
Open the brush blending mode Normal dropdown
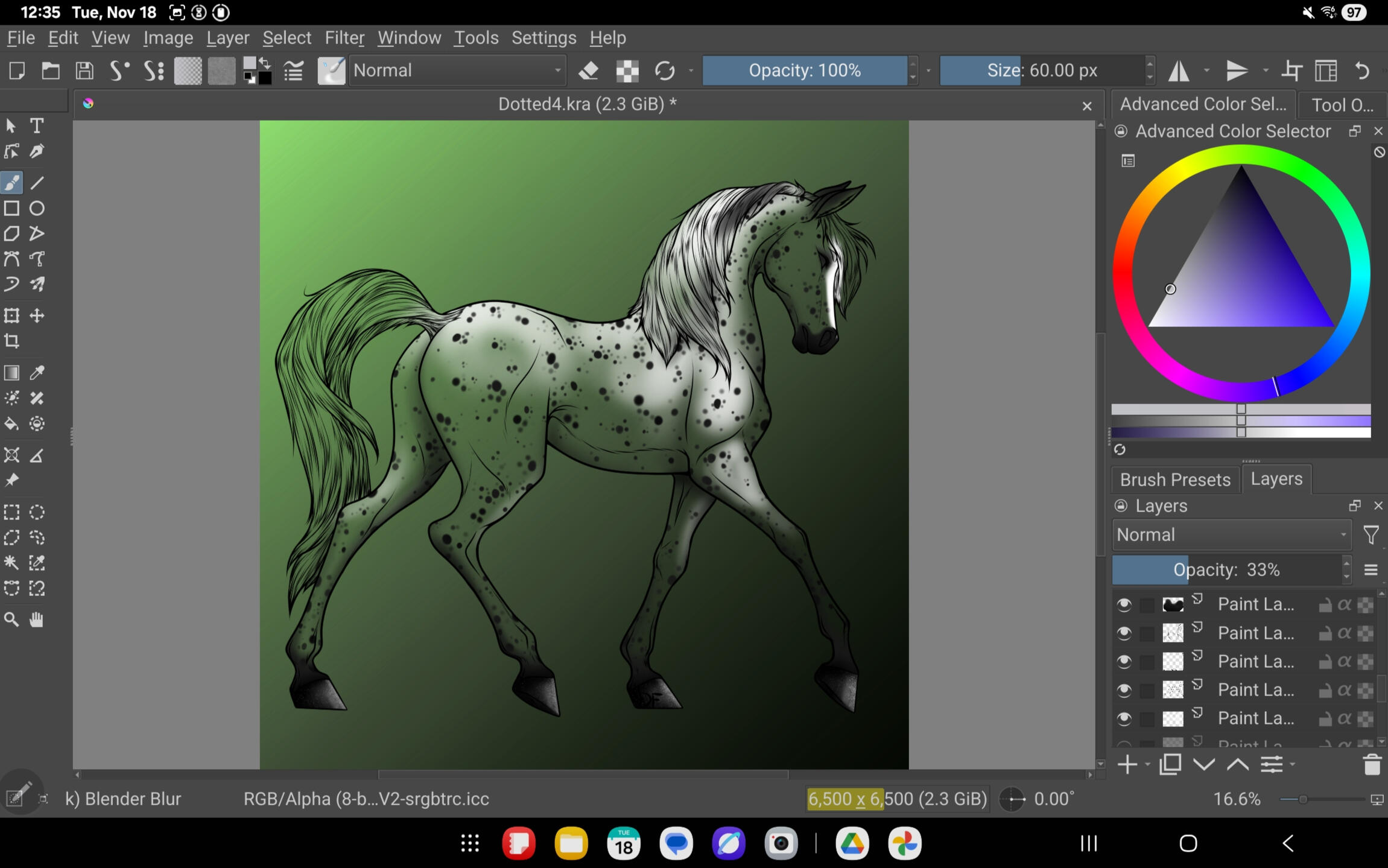(457, 71)
